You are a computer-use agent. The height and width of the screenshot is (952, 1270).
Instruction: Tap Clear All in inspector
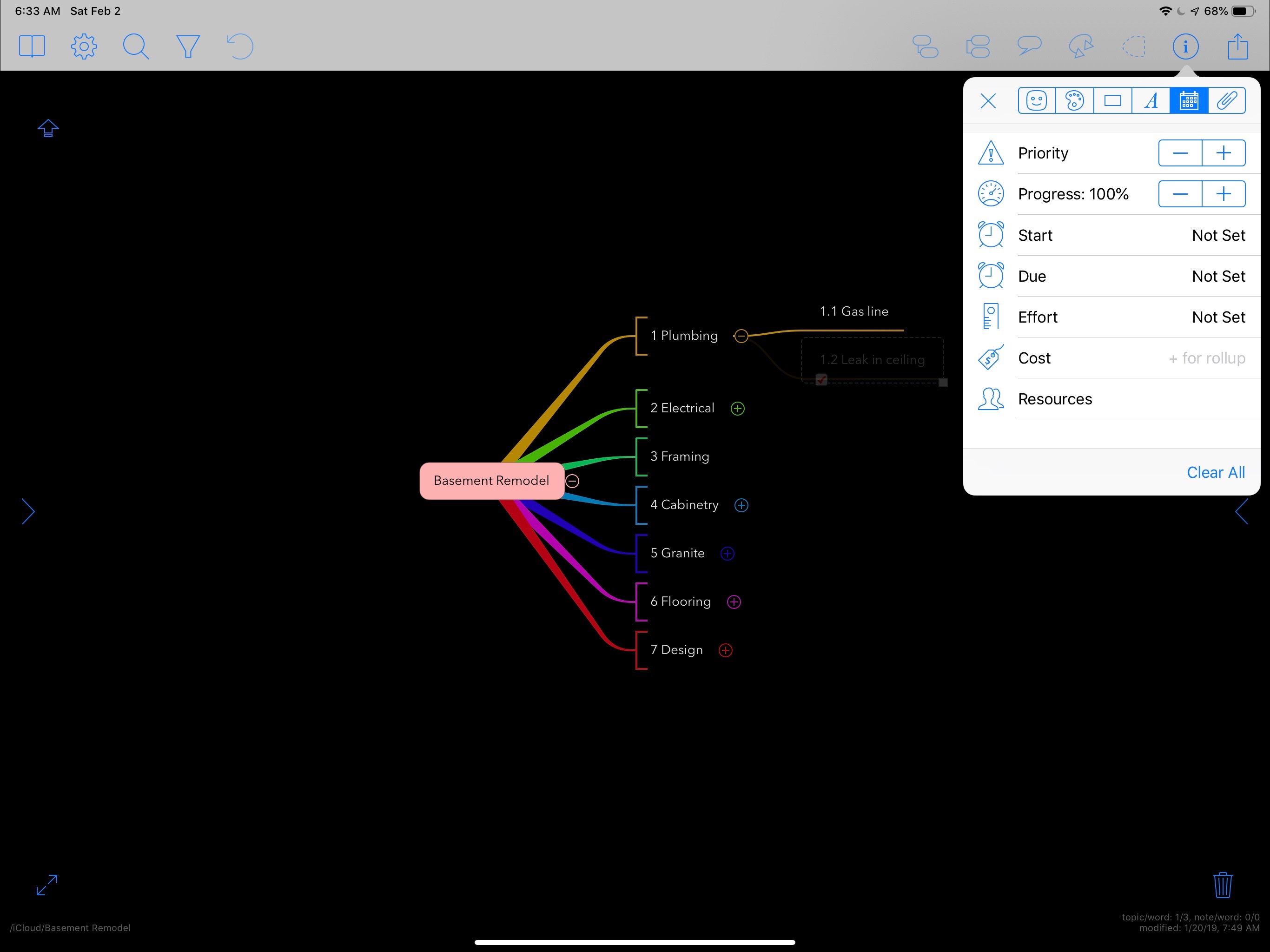[1216, 473]
